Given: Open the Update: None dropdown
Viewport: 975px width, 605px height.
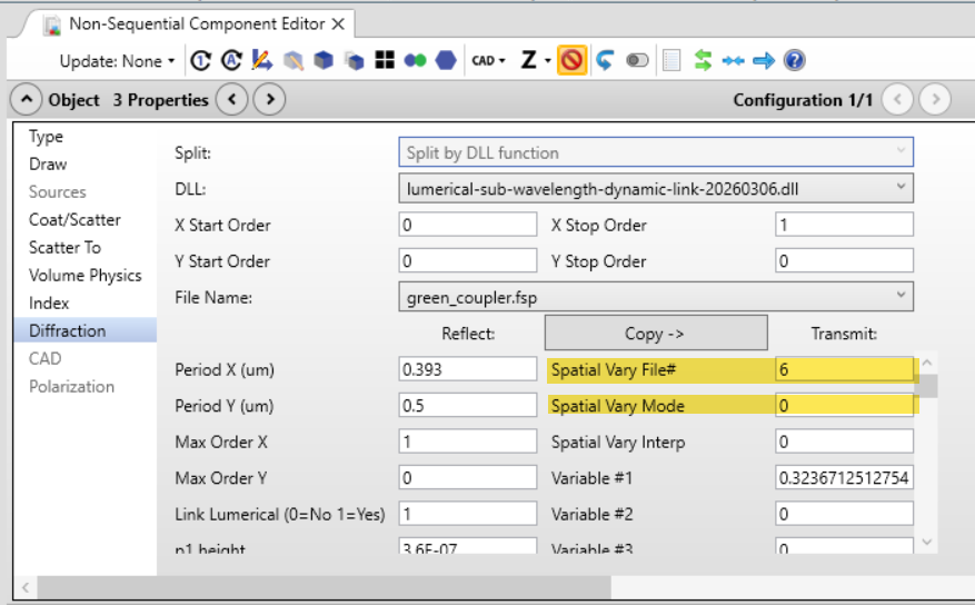Looking at the screenshot, I should pos(117,61).
